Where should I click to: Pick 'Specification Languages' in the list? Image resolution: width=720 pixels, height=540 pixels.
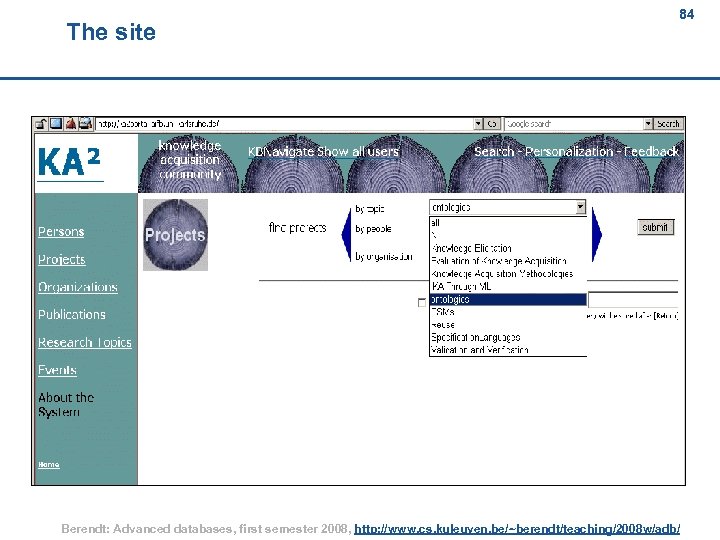[508, 338]
